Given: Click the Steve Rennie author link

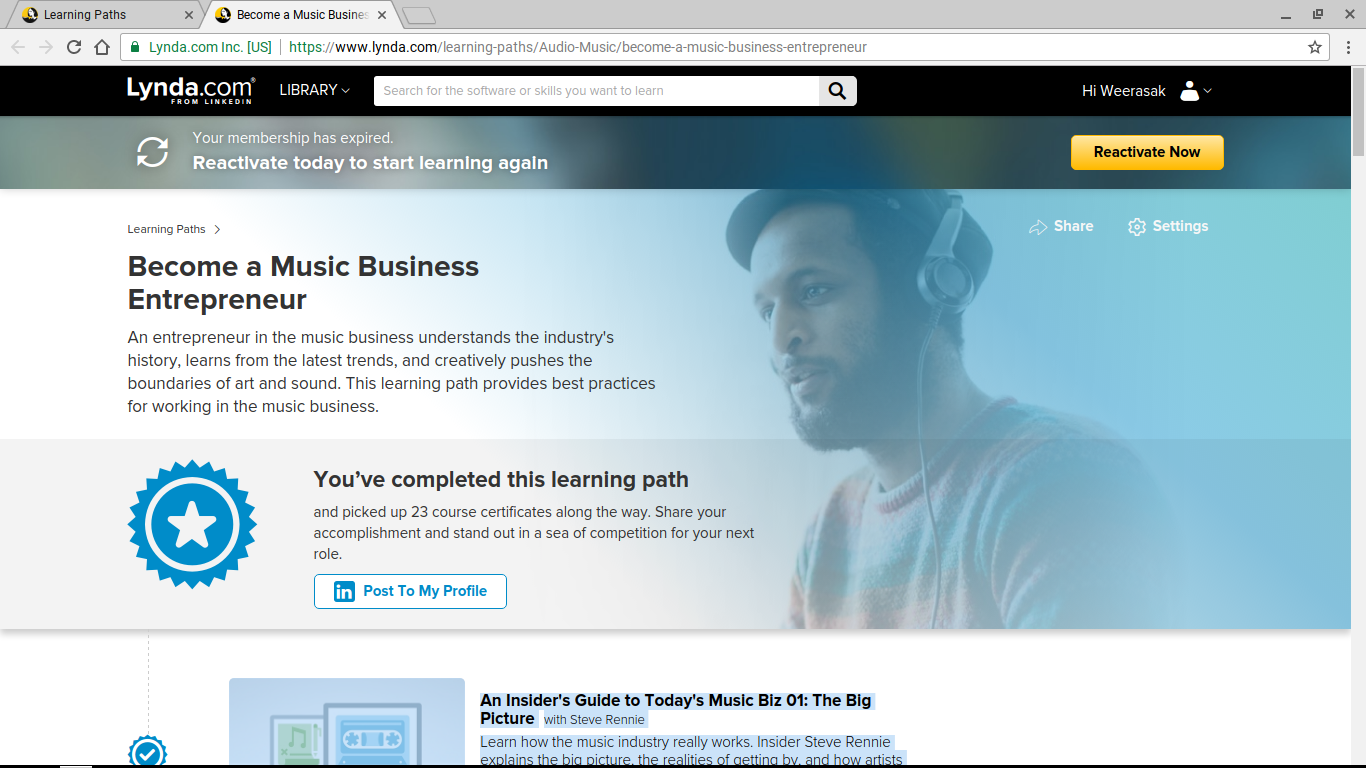Looking at the screenshot, I should pos(607,719).
